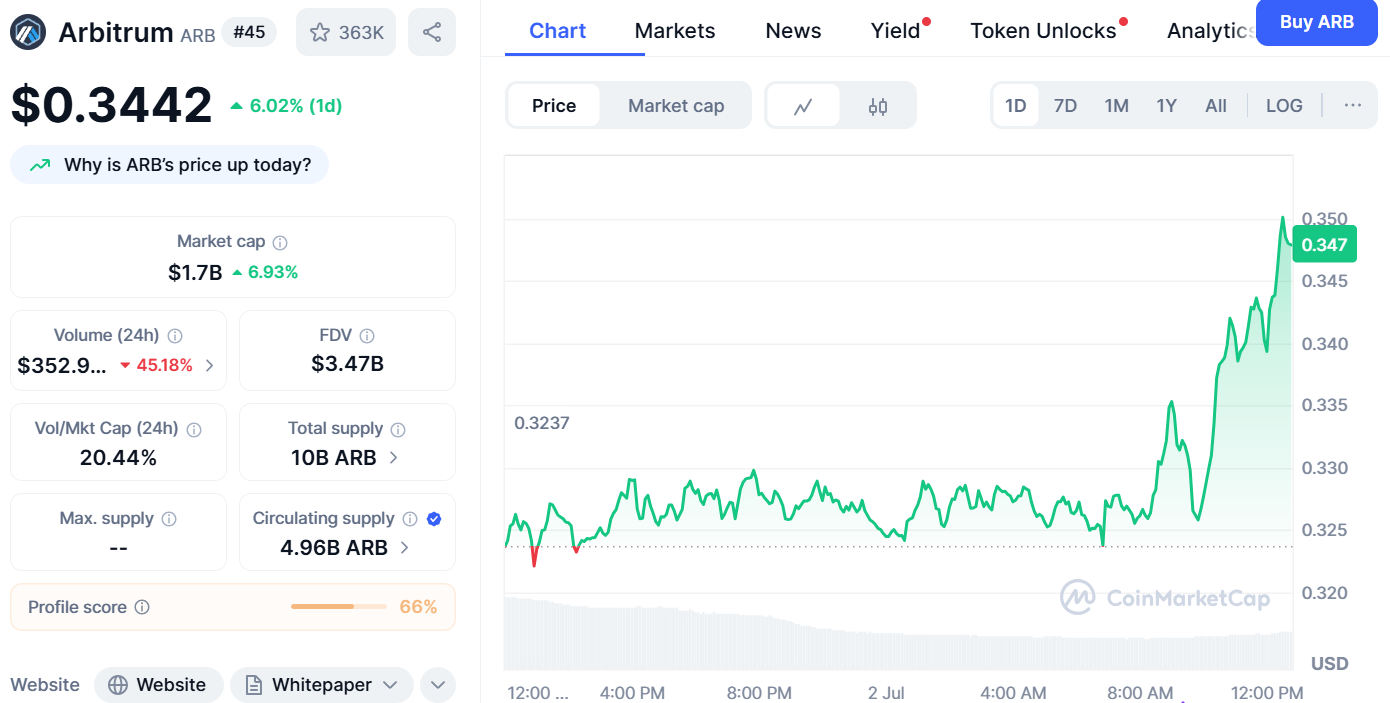Open the Chart tab
Image resolution: width=1390 pixels, height=703 pixels.
coord(558,31)
